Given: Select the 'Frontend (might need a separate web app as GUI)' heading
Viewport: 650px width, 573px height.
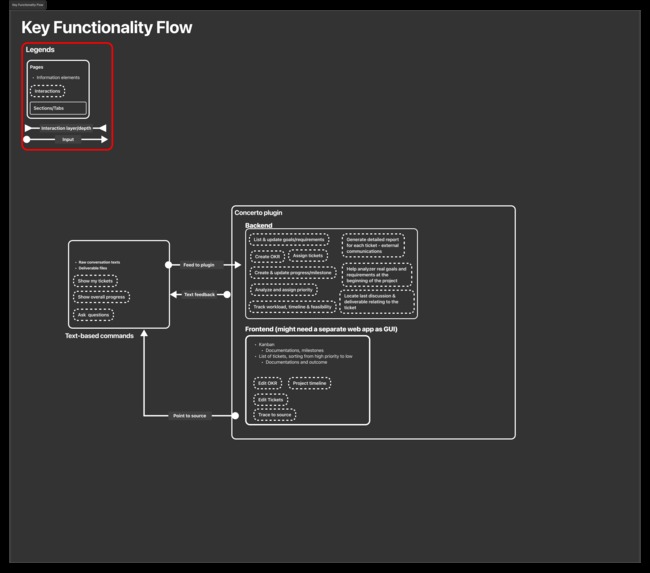Looking at the screenshot, I should tap(321, 329).
